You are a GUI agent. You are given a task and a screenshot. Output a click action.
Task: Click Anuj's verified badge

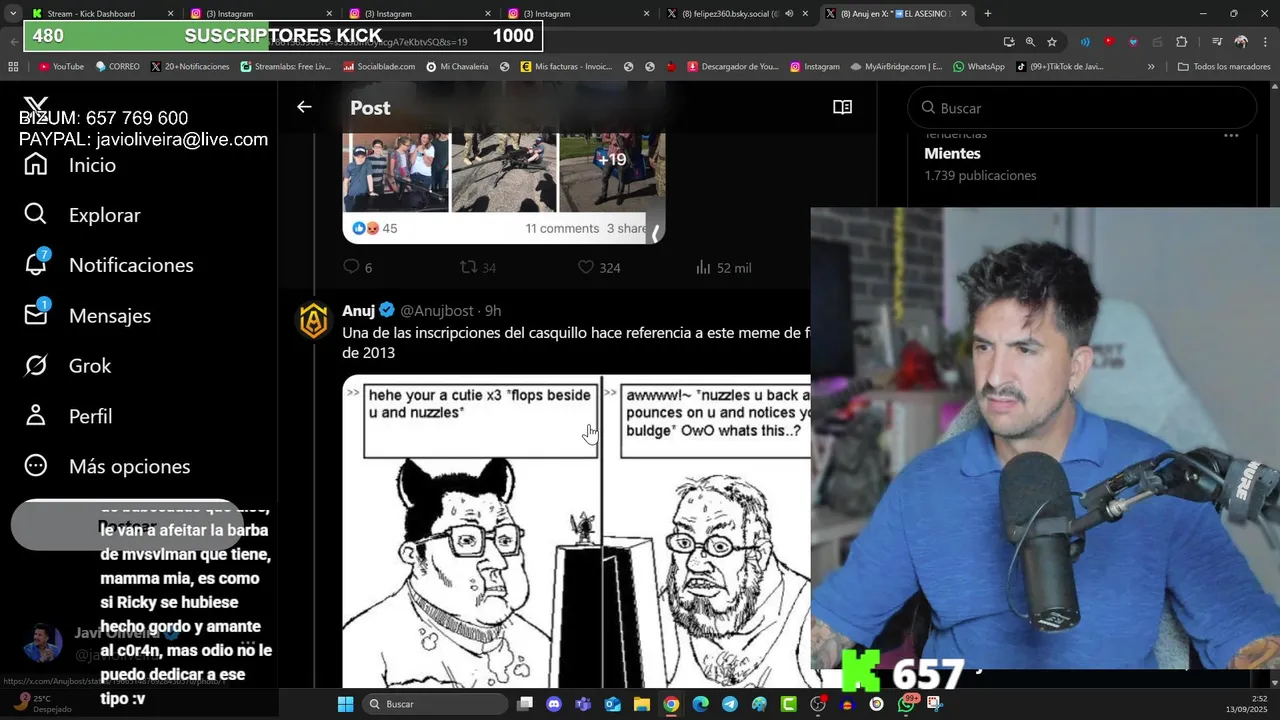coord(387,310)
